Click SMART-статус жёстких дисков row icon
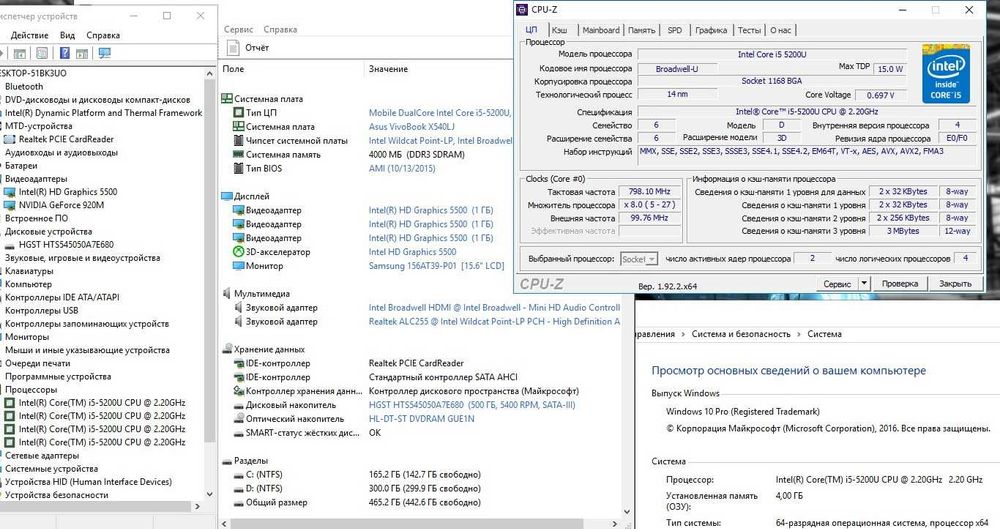This screenshot has width=1000, height=529. [x=239, y=433]
